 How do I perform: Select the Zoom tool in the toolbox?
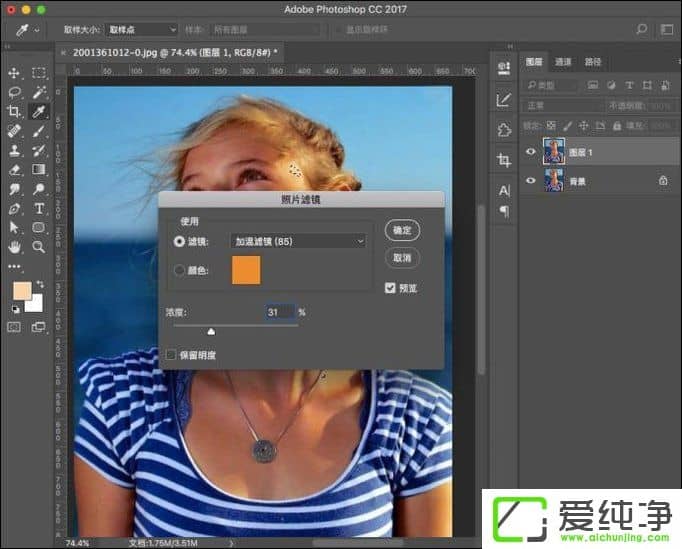click(x=39, y=246)
